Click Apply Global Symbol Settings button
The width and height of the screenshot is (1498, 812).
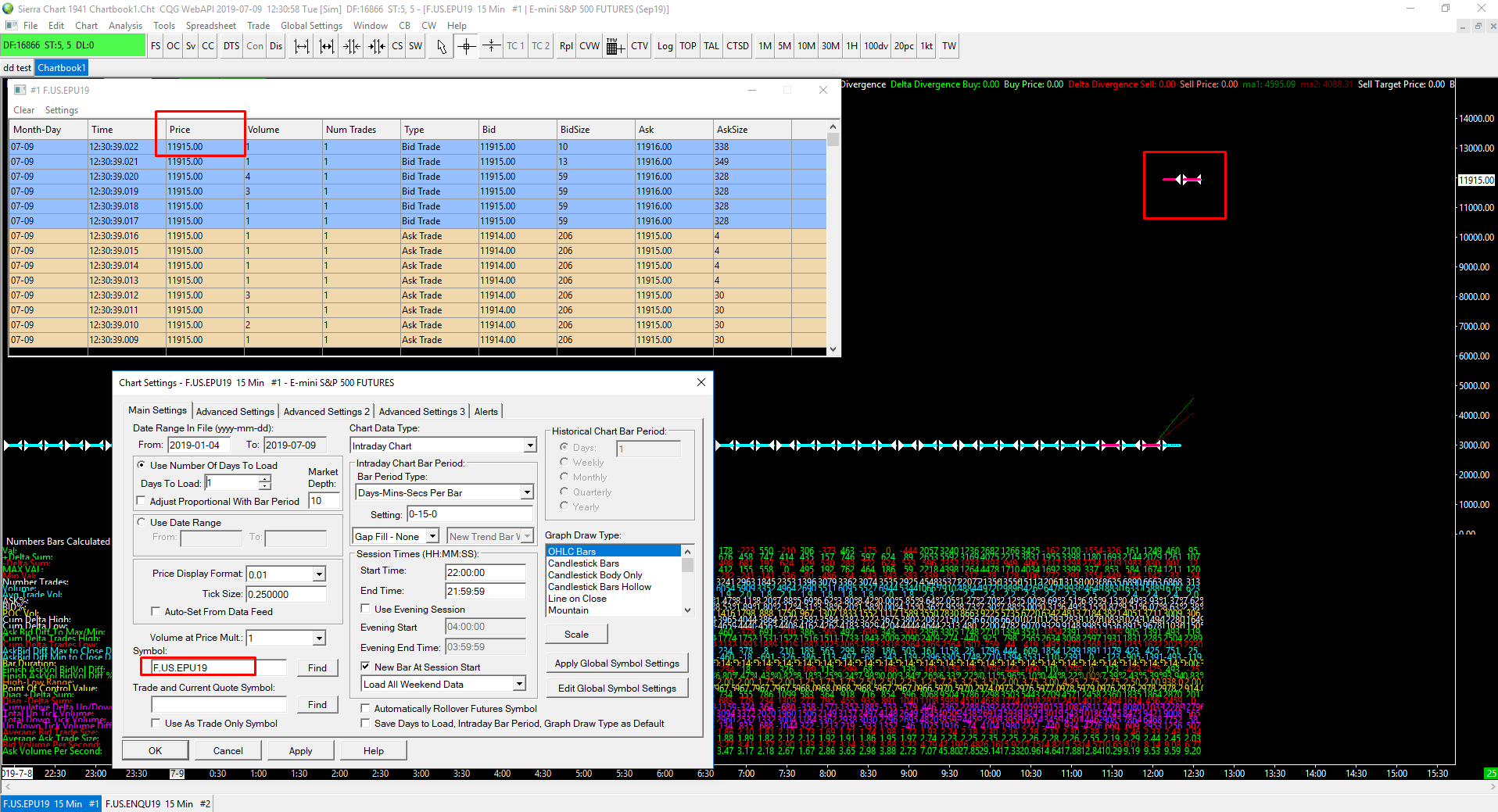pos(617,664)
